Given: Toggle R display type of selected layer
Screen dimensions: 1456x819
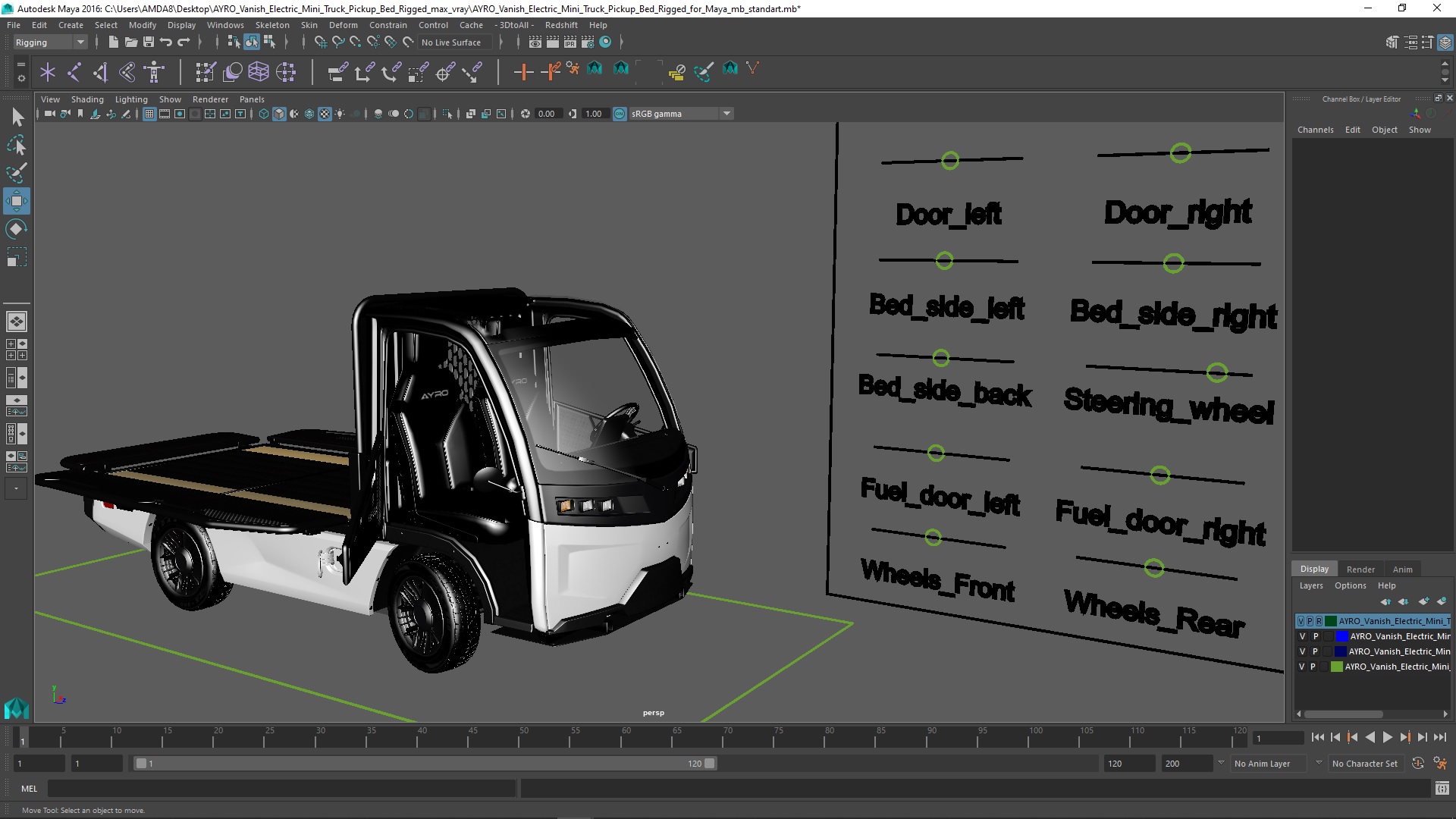Looking at the screenshot, I should coord(1319,621).
